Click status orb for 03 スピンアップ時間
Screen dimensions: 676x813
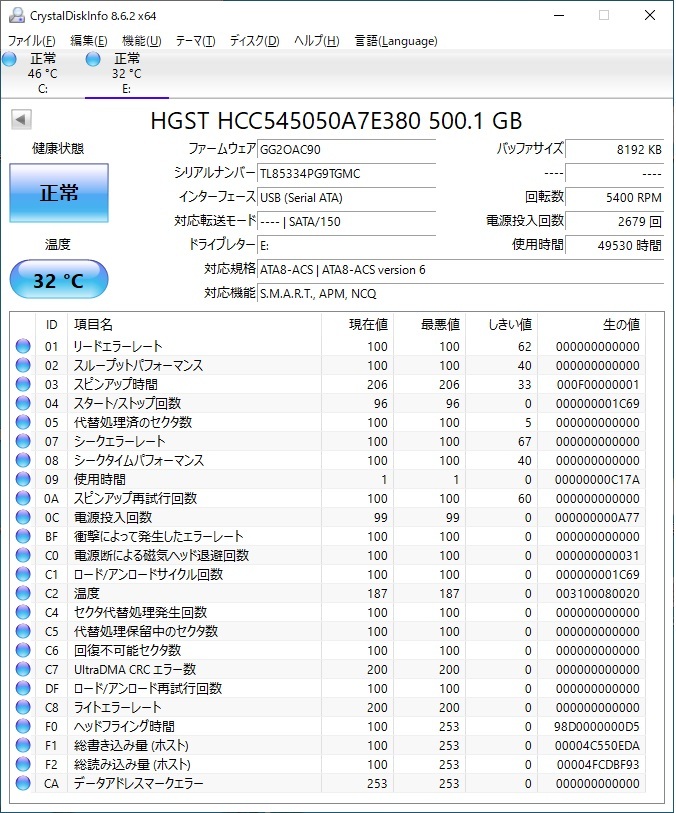tap(23, 384)
